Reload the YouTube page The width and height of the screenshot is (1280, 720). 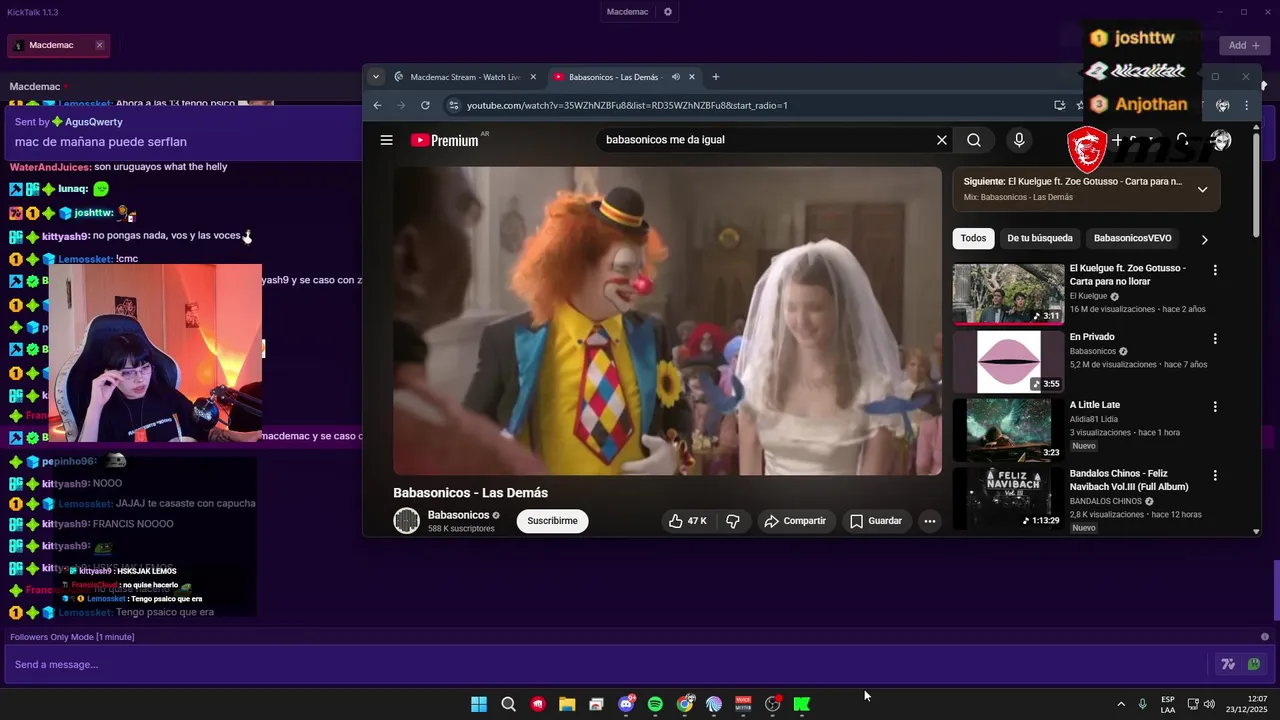[425, 105]
